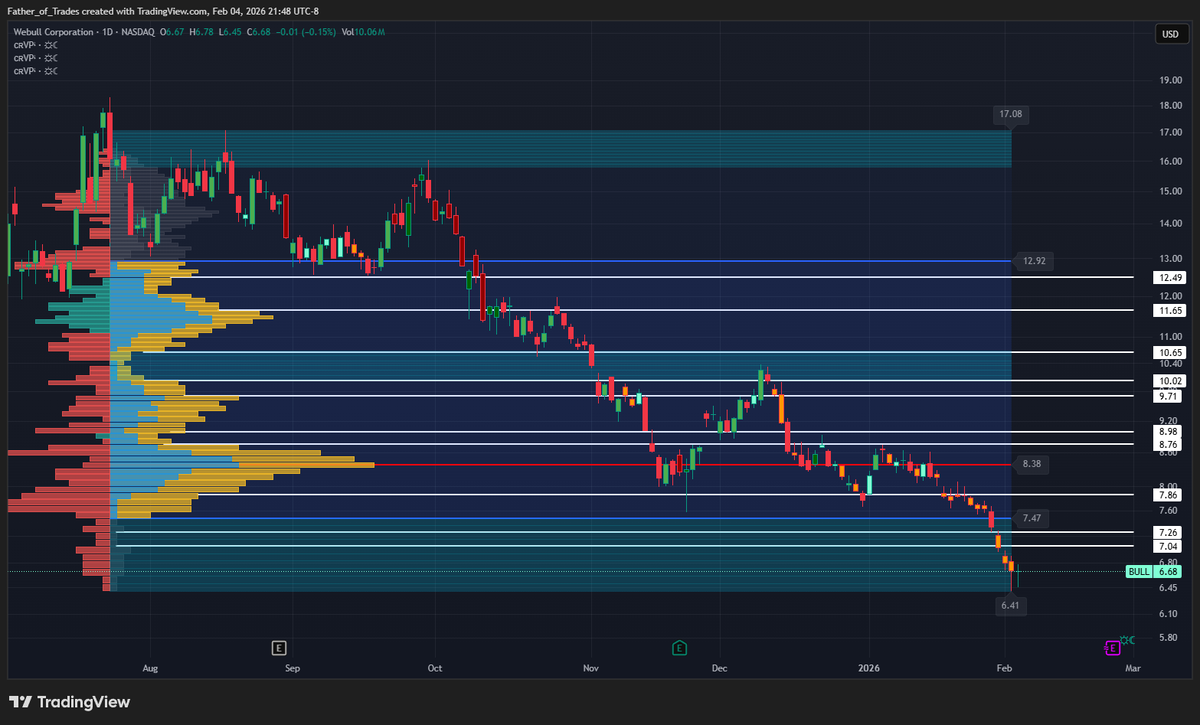
Task: Click the 7.47 price label on the chart
Action: pos(1030,518)
